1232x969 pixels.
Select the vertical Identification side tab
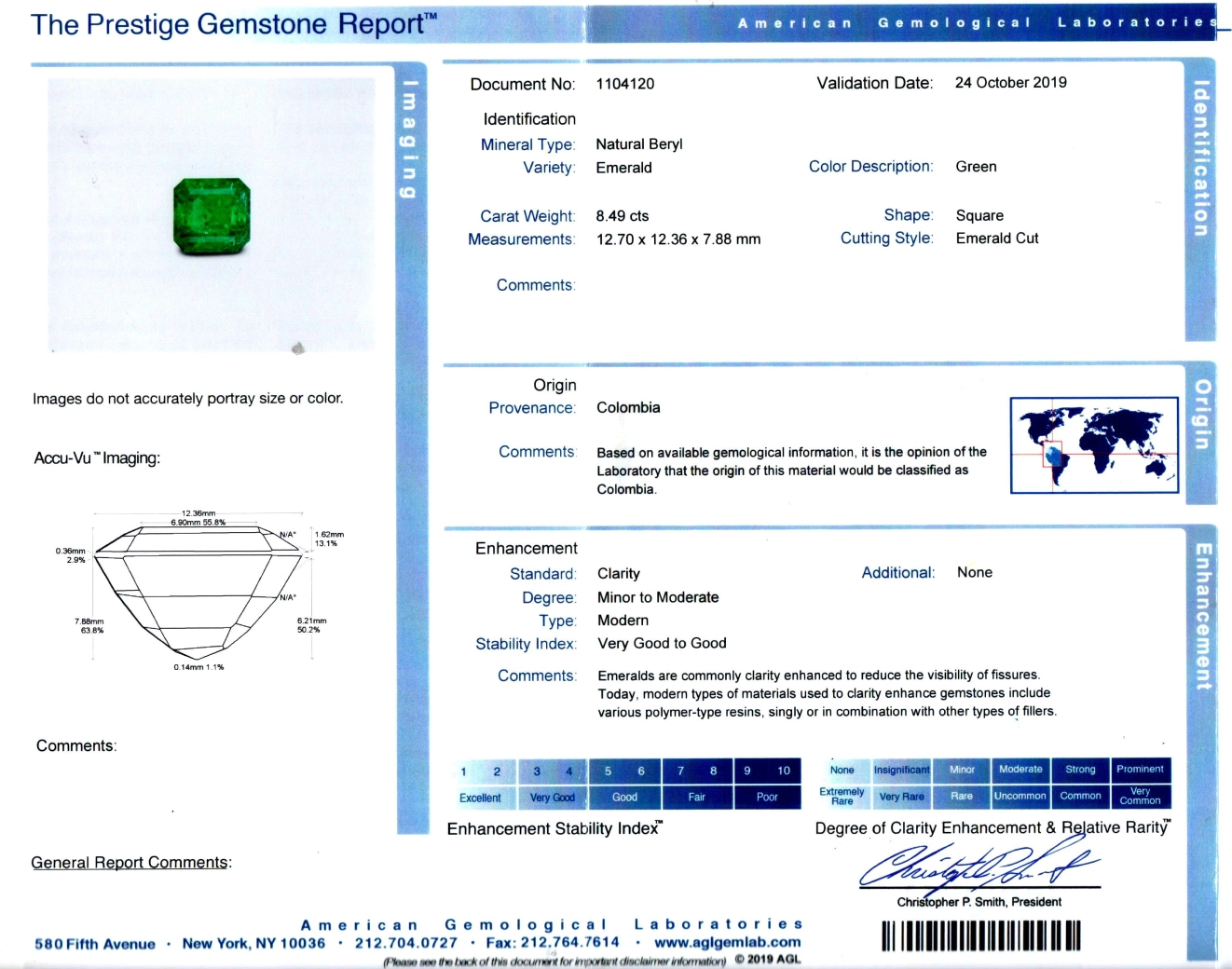point(1201,158)
